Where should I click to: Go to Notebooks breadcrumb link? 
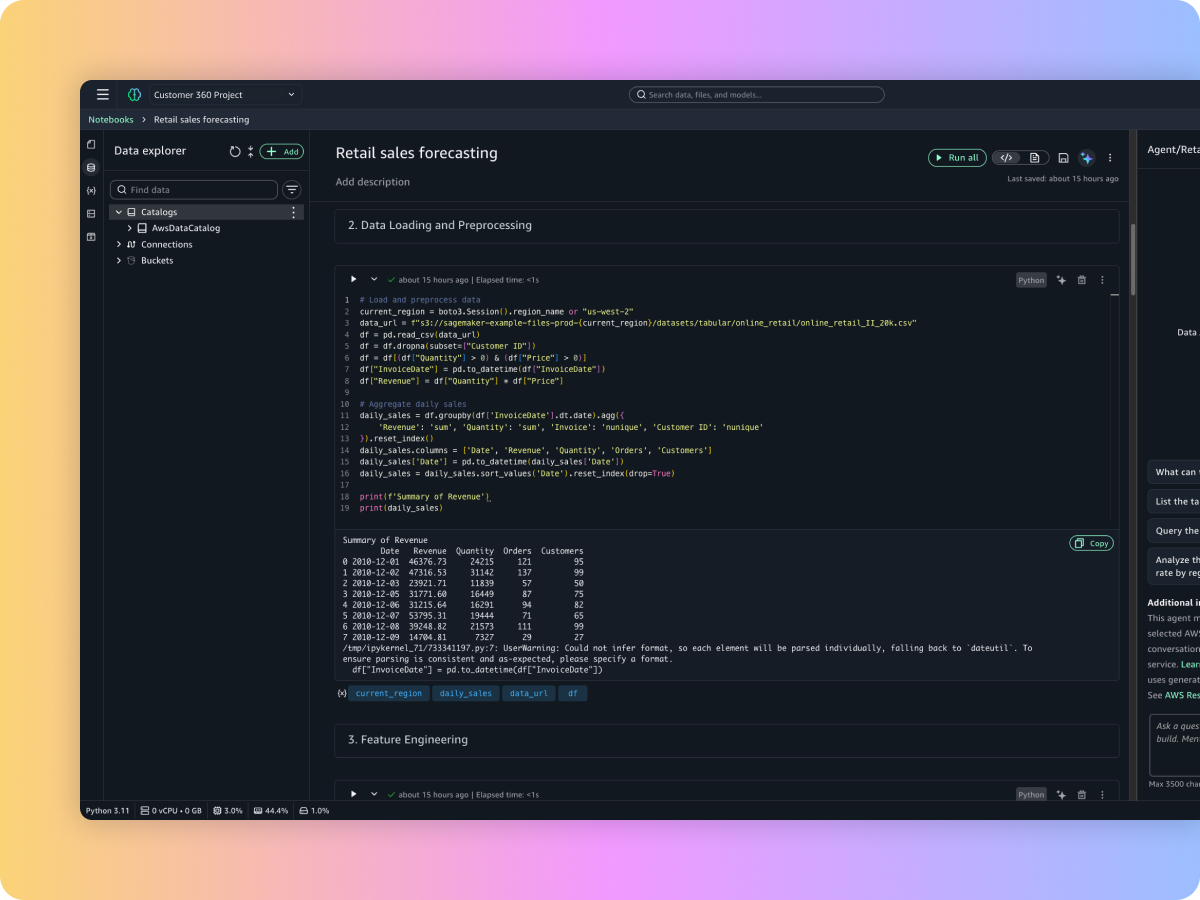pyautogui.click(x=111, y=120)
